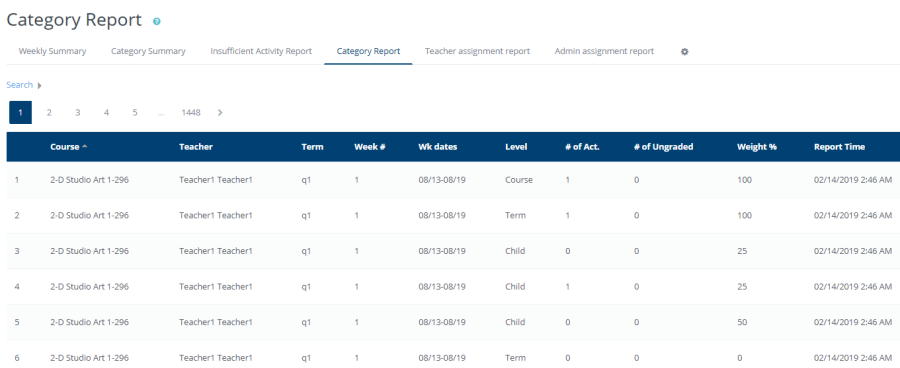Screen dimensions: 900x368
Task: Open Category Summary tab
Action: (x=148, y=51)
